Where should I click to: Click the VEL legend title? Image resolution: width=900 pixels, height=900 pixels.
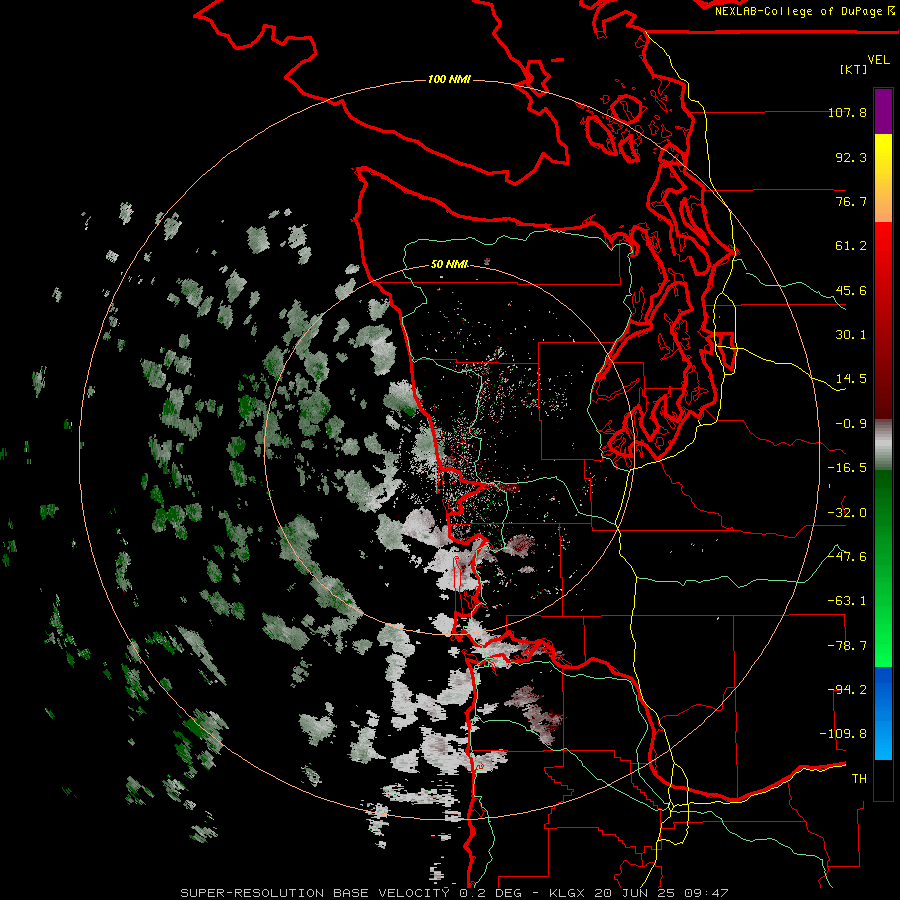pyautogui.click(x=878, y=60)
